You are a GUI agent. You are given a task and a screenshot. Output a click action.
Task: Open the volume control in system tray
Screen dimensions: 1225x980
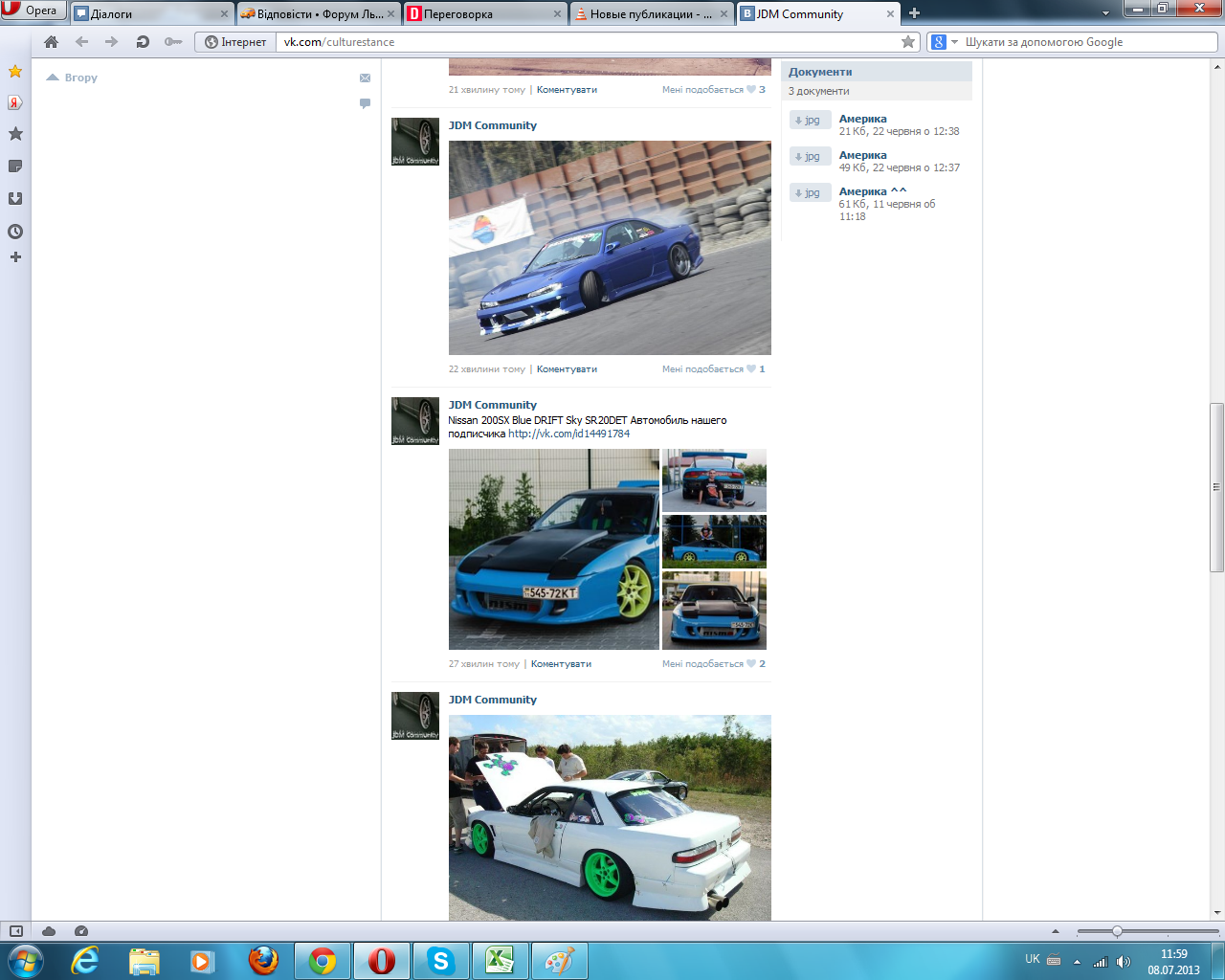point(1124,962)
